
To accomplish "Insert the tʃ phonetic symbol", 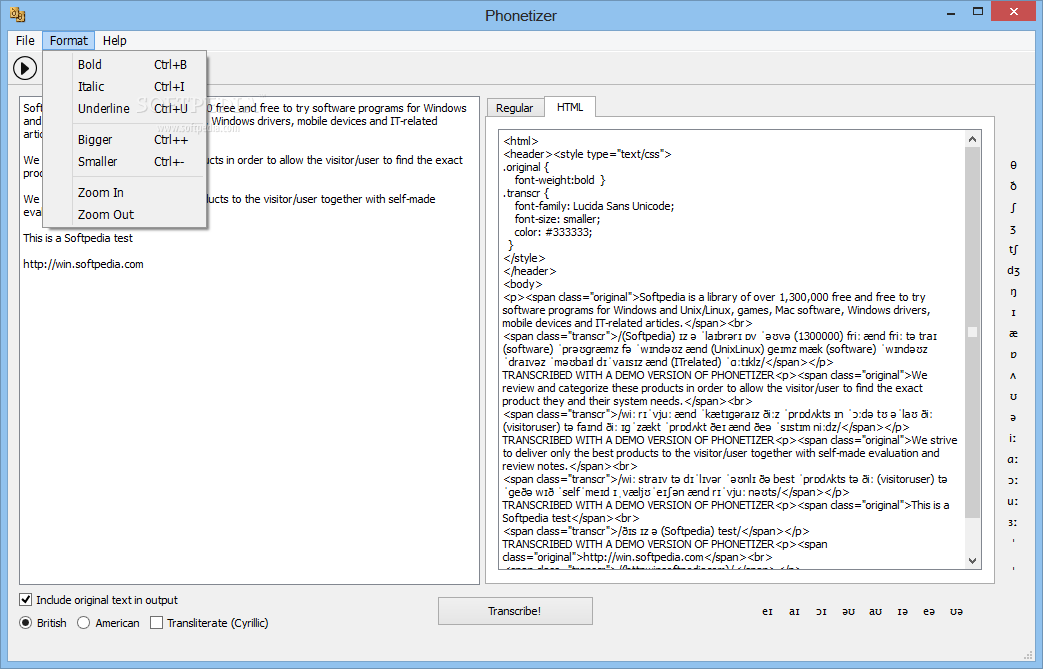I will (x=1013, y=250).
